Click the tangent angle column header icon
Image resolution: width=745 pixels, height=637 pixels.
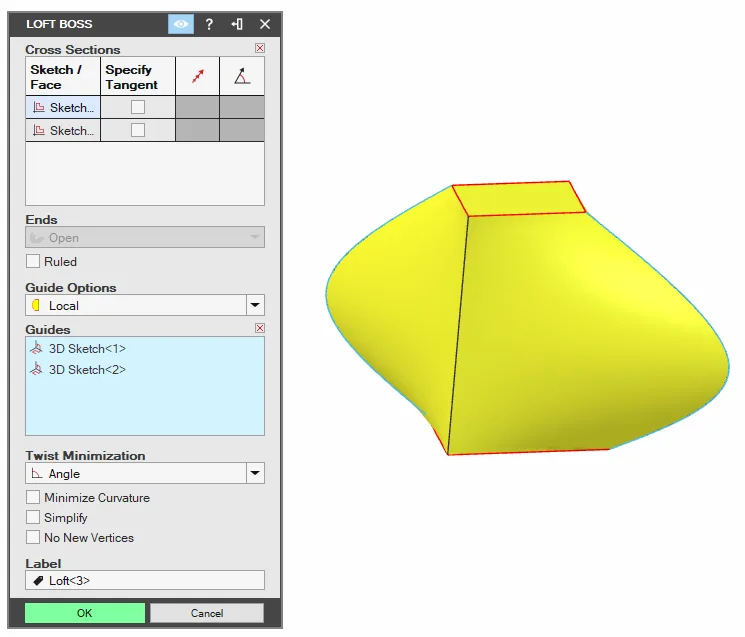[242, 76]
